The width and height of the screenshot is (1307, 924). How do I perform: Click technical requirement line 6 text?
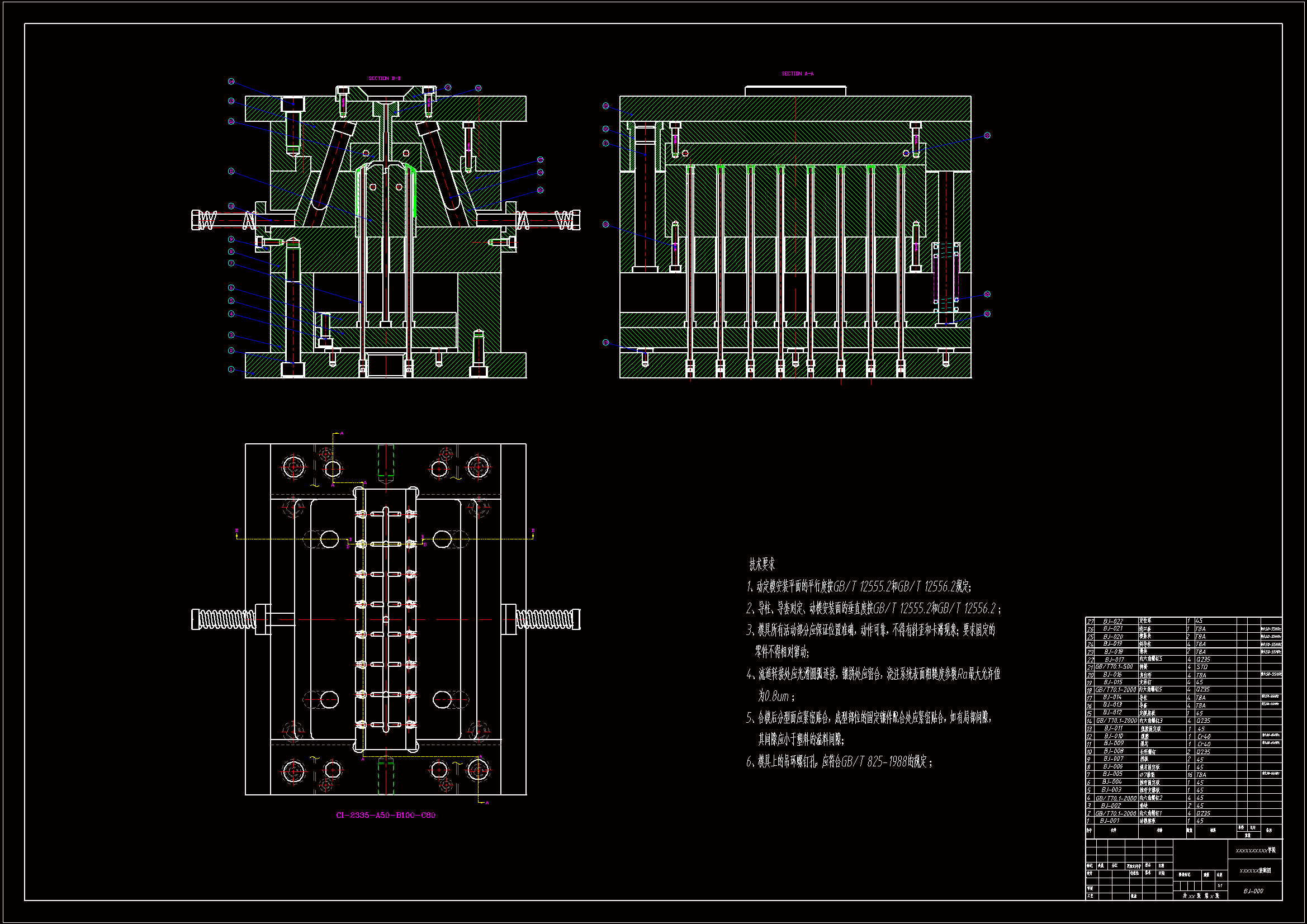(x=840, y=762)
